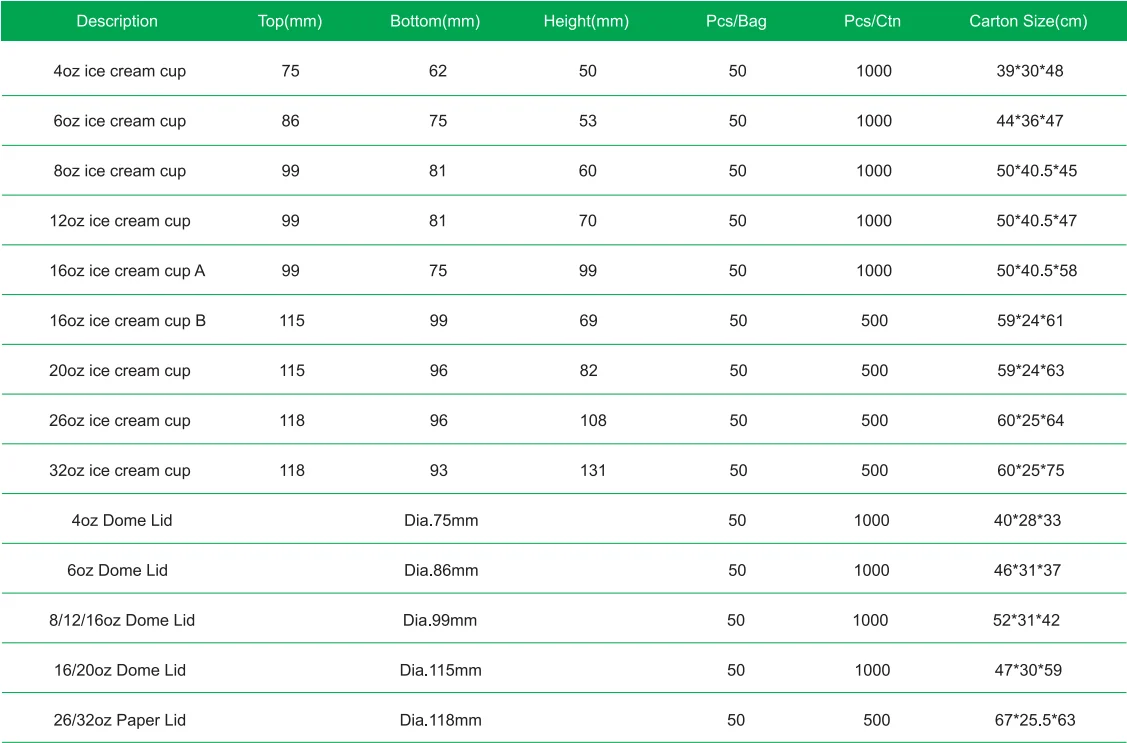1127x743 pixels.
Task: Click the height value 131
Action: click(593, 471)
